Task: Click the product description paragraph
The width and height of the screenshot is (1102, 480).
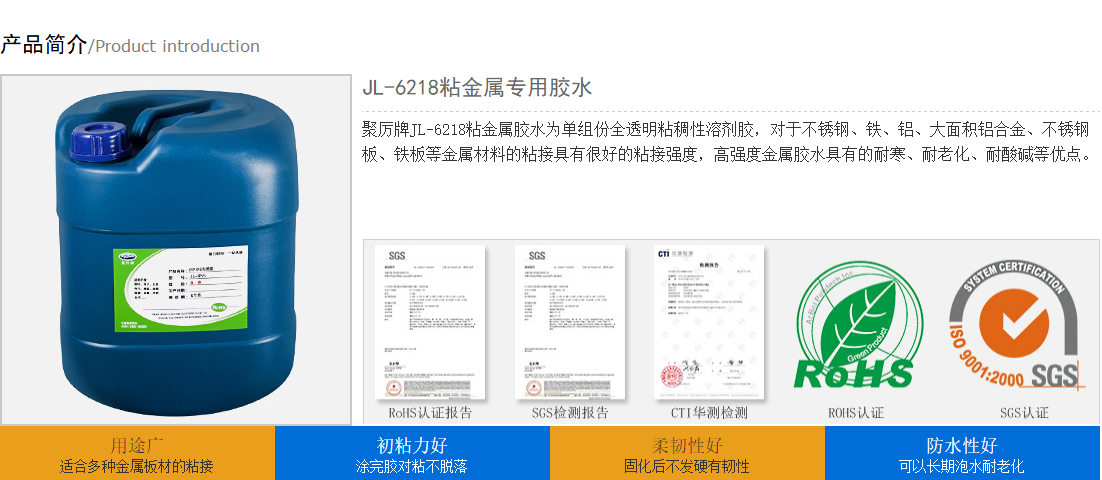Action: click(x=728, y=142)
